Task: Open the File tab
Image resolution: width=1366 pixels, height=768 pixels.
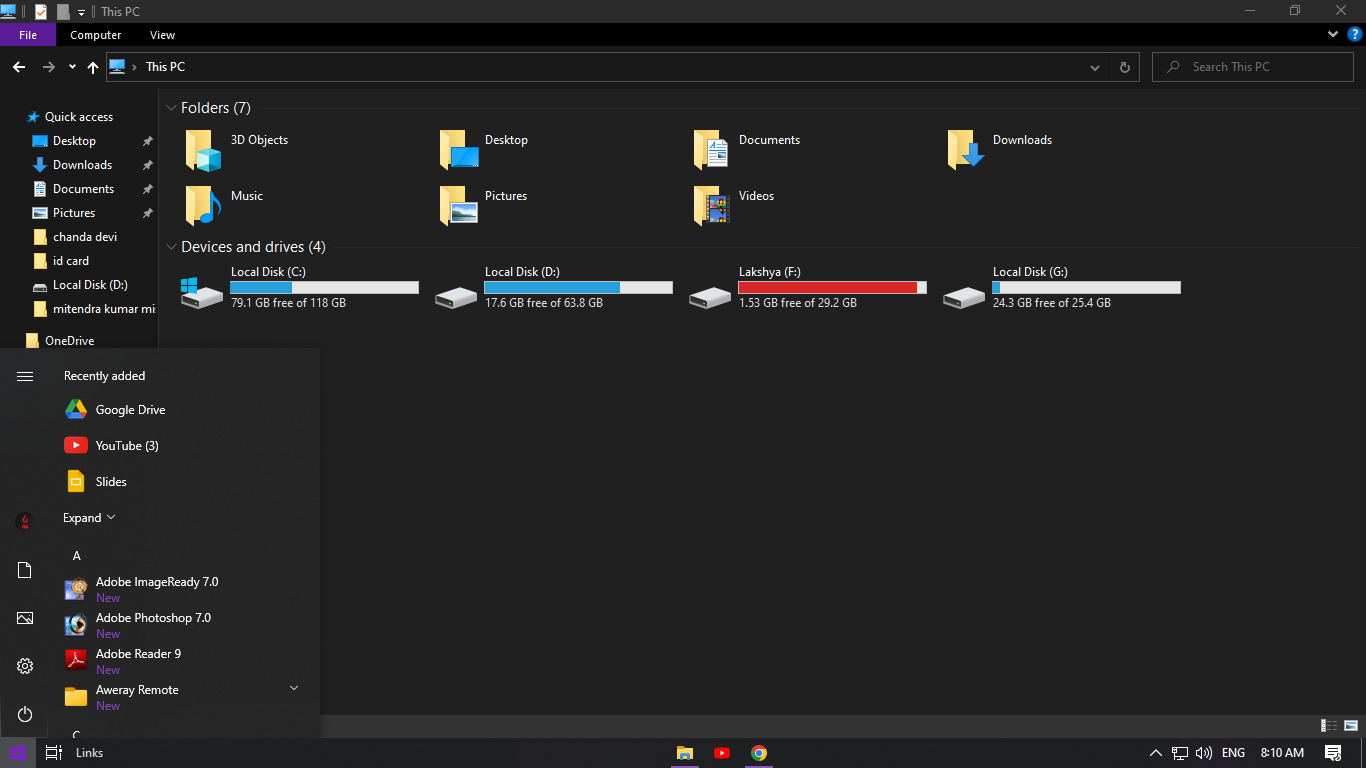Action: click(28, 35)
